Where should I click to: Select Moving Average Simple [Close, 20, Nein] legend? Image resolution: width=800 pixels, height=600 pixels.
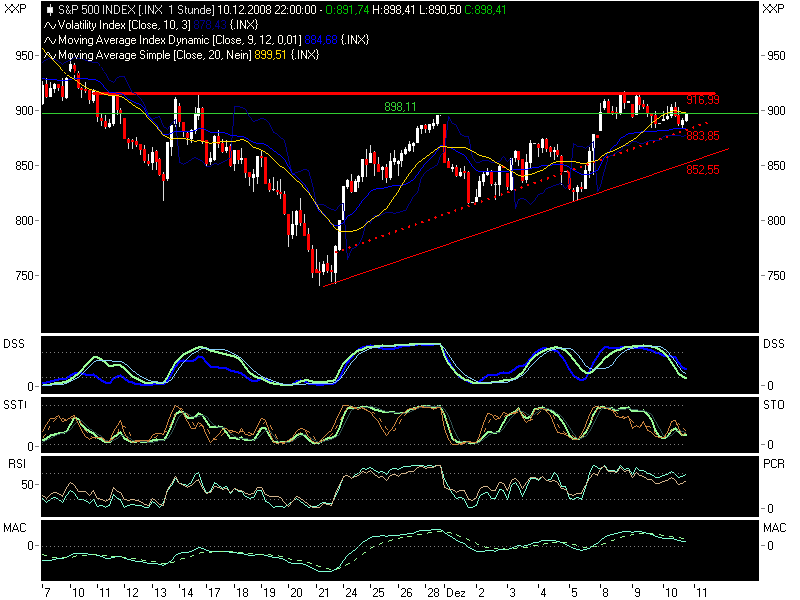click(x=155, y=55)
